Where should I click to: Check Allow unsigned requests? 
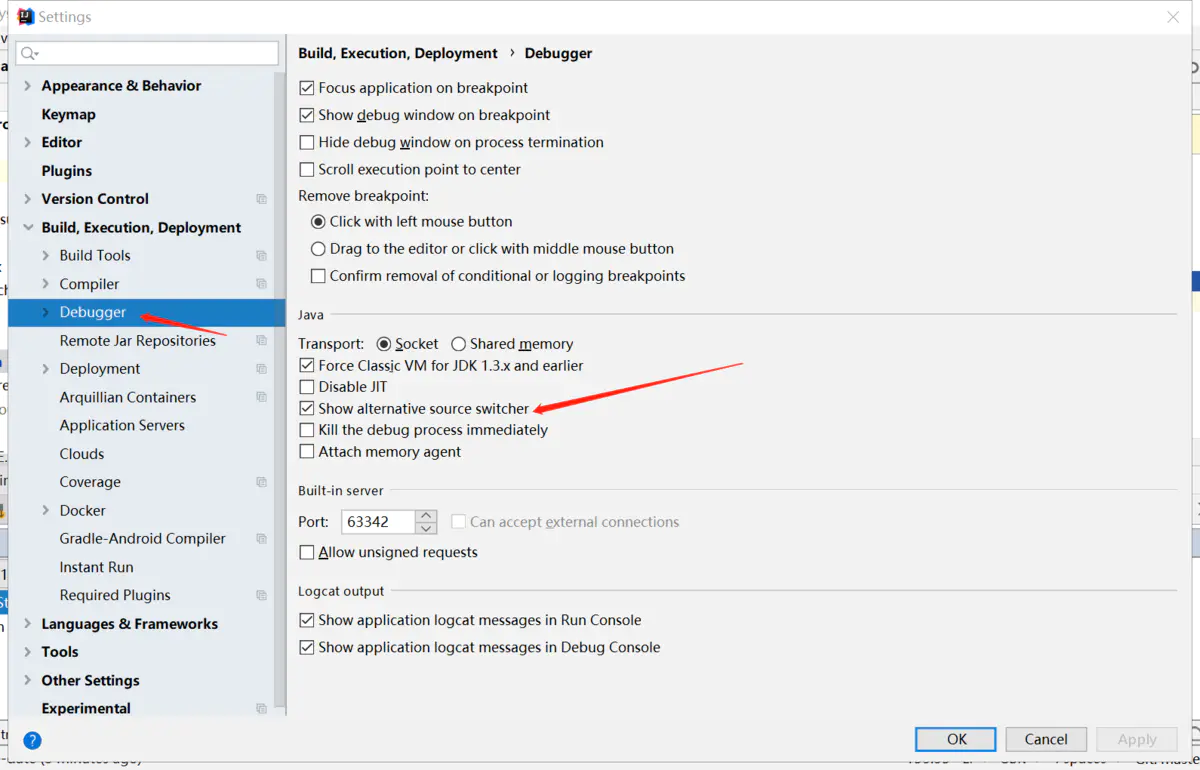pos(307,552)
